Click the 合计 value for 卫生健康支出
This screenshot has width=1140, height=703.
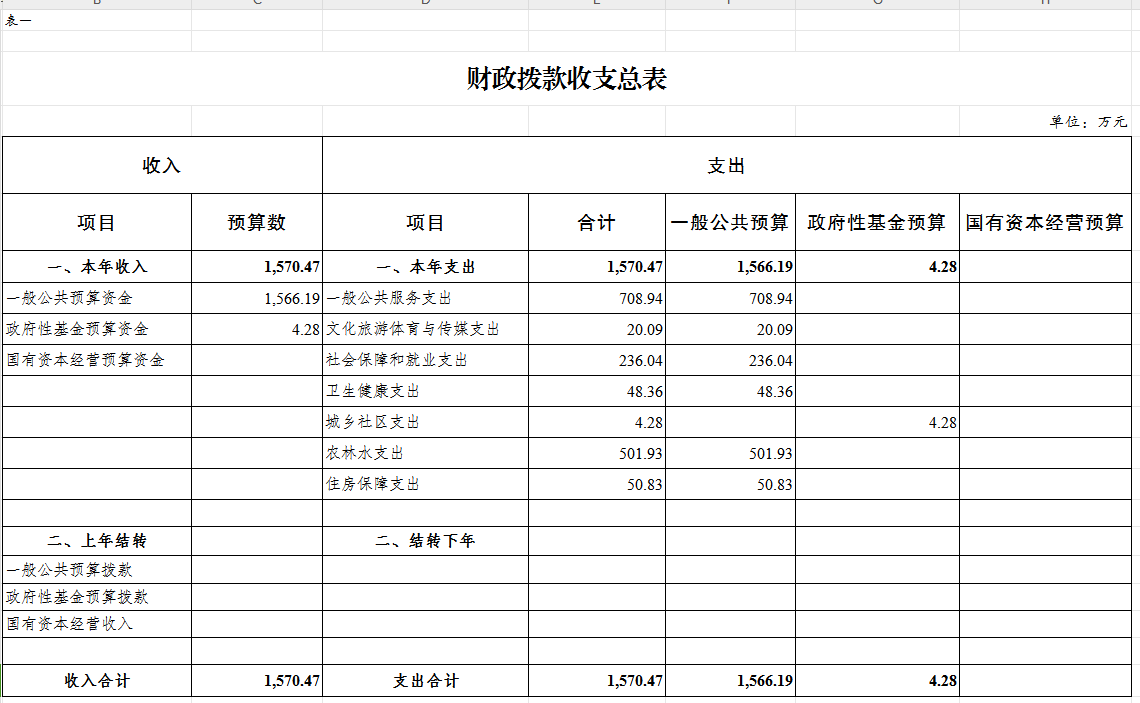(597, 391)
